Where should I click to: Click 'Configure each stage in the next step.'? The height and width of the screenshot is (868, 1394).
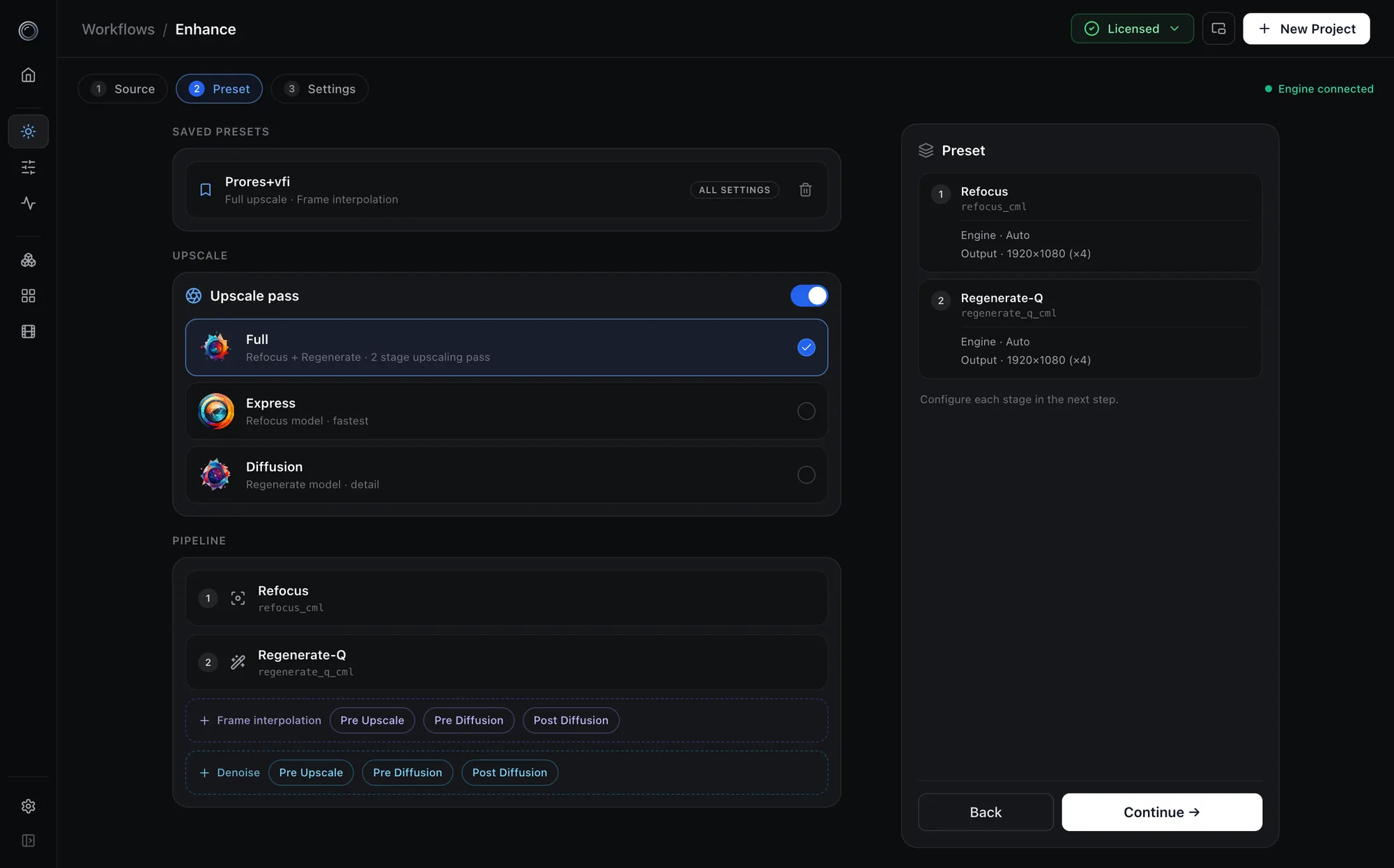point(1019,399)
